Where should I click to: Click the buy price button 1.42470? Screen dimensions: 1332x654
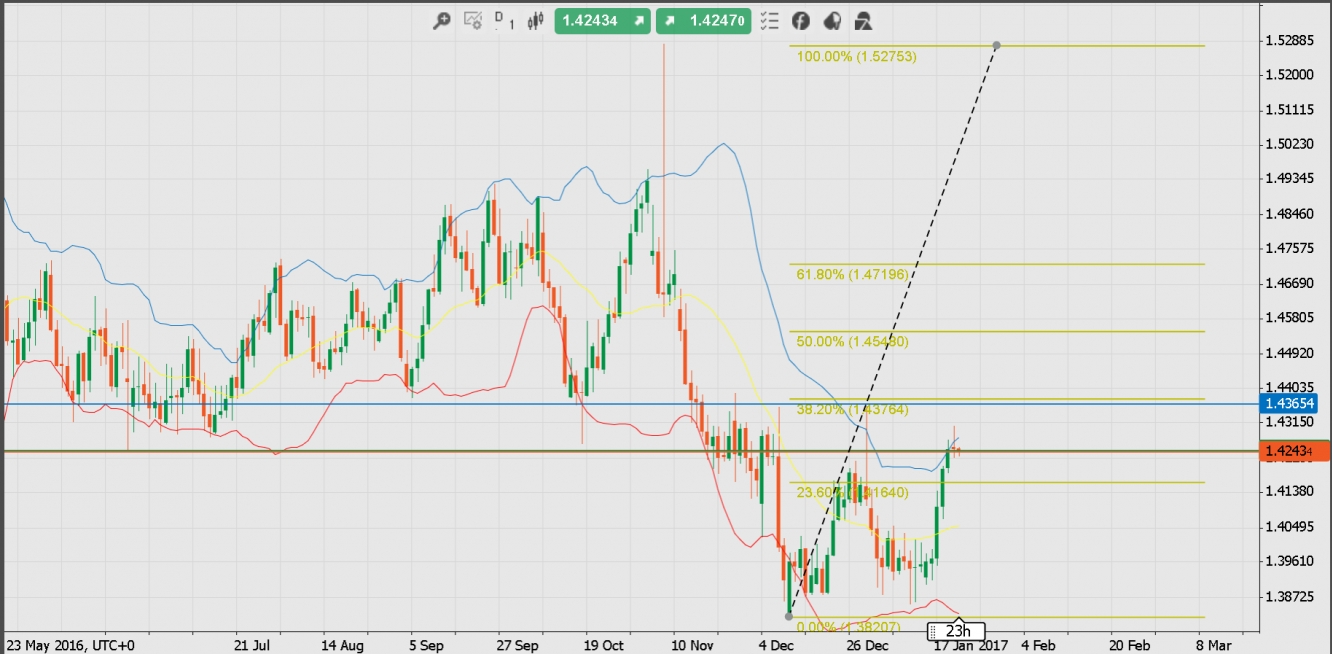(x=703, y=20)
